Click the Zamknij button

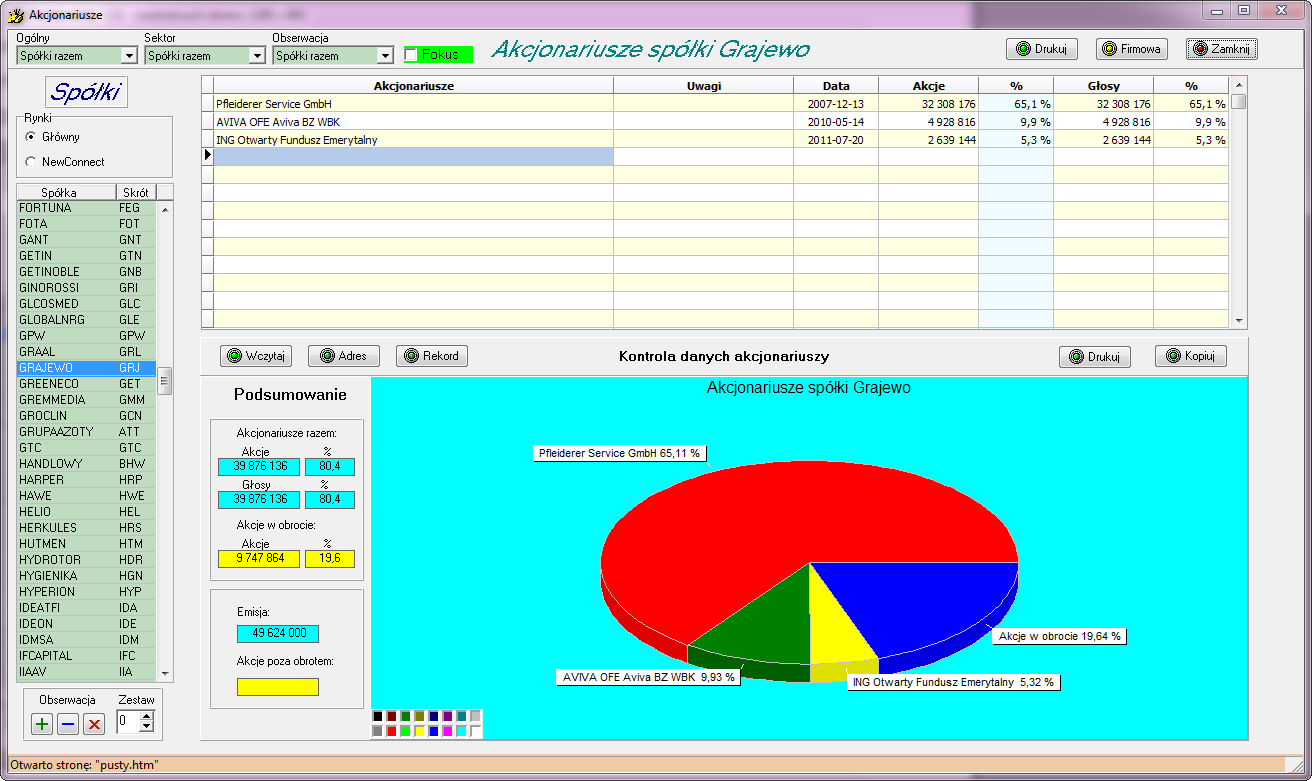[x=1221, y=48]
